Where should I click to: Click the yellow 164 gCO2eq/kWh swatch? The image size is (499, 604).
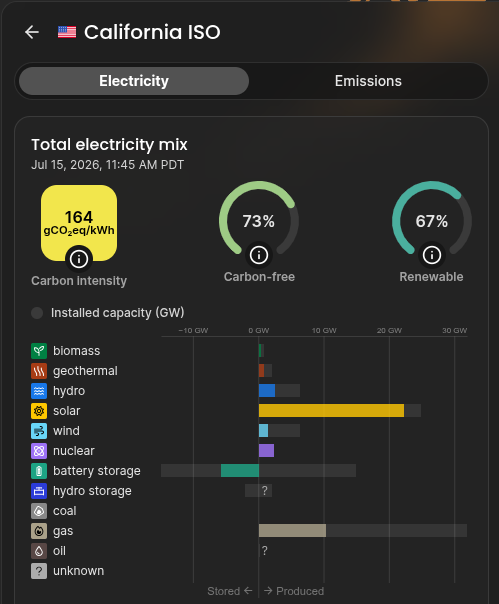pyautogui.click(x=79, y=223)
